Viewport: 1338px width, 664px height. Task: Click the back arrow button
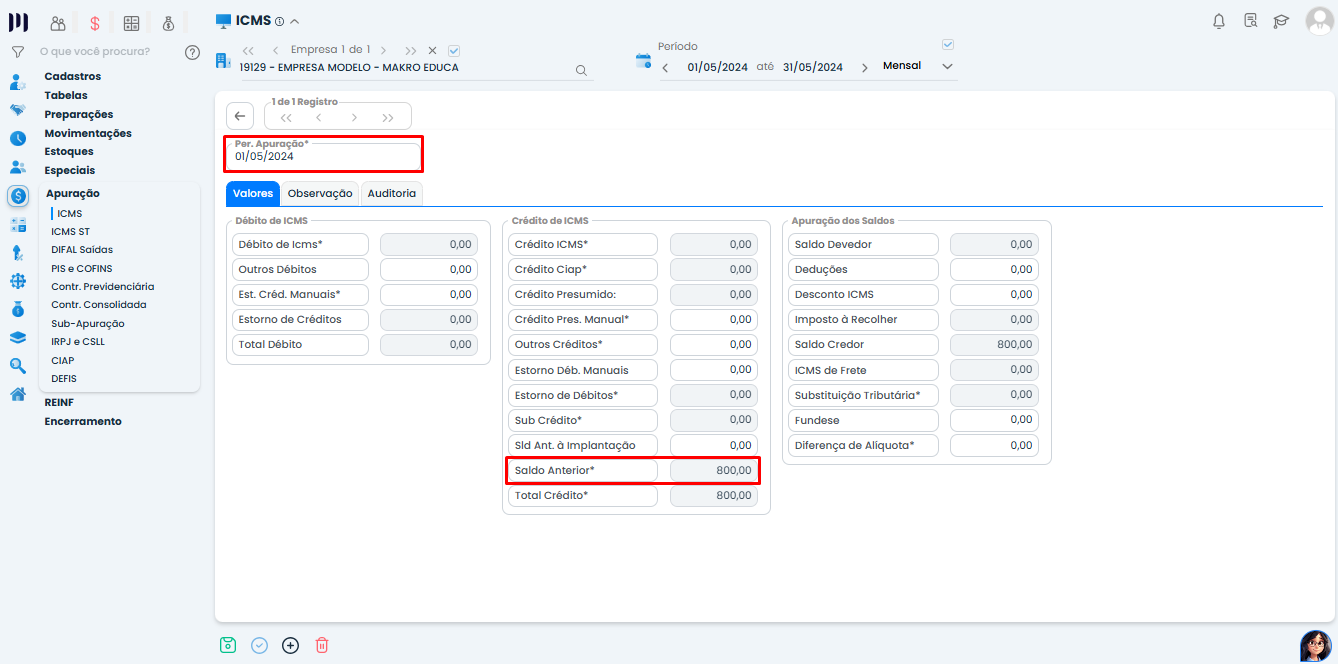coord(240,116)
